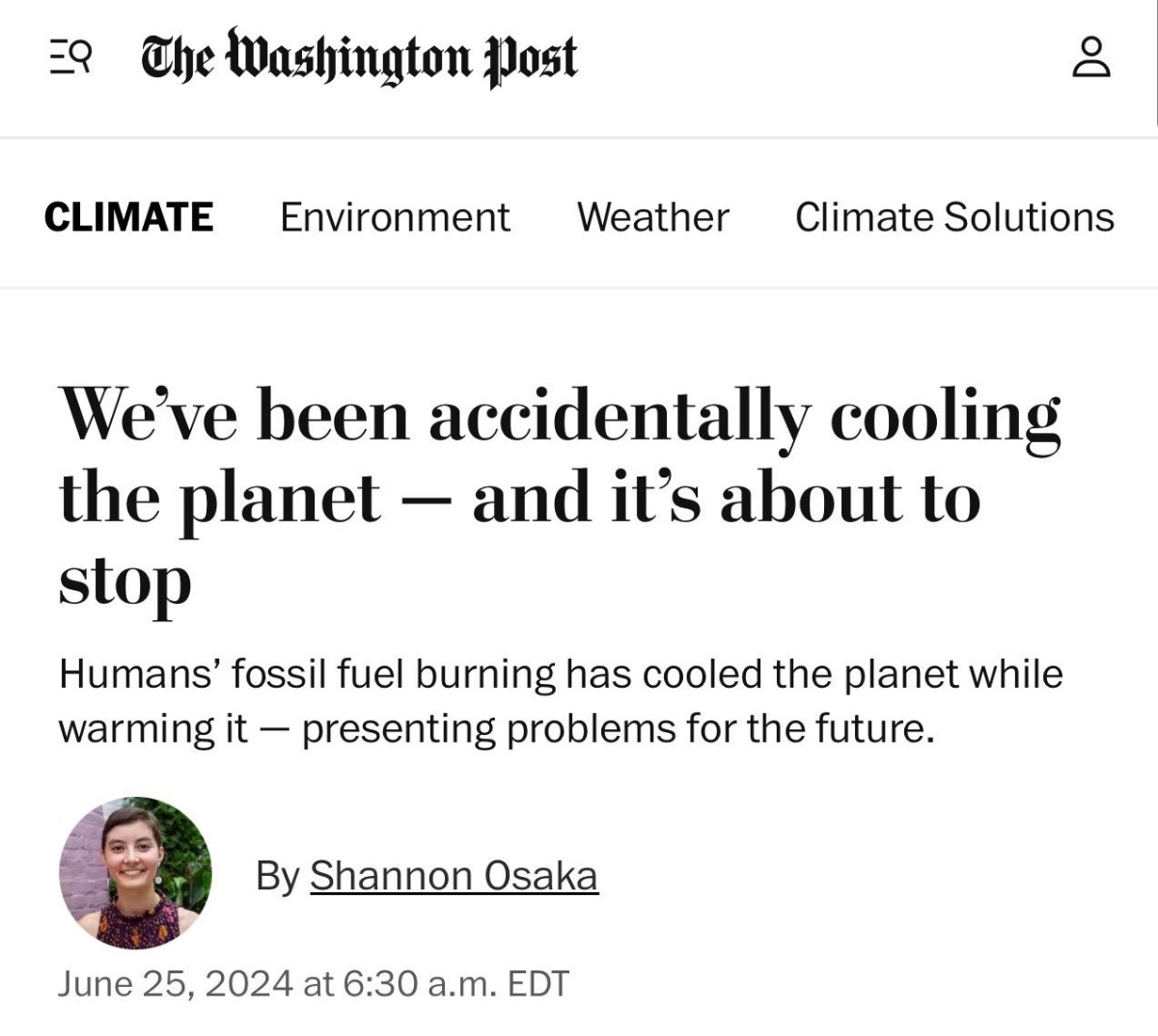Navigate to the Climate Solutions tab
Screen dimensions: 1158x1036
(x=954, y=217)
